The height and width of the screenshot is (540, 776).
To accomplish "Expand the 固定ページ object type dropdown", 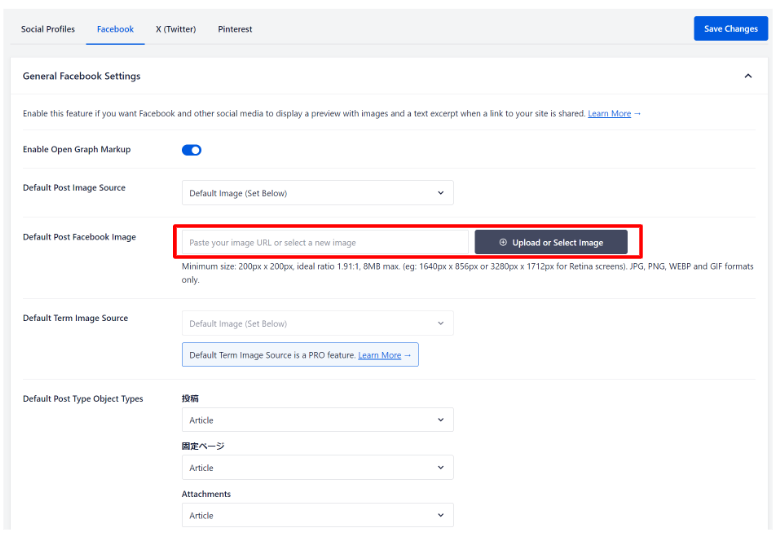I will click(317, 468).
